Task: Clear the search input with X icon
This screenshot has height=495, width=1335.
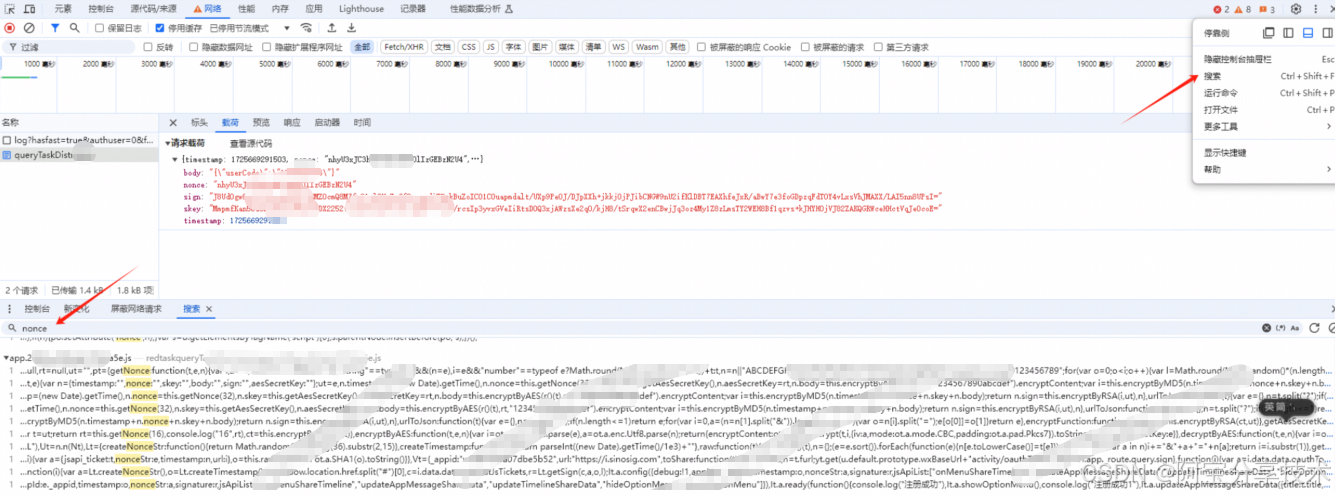Action: tap(1265, 328)
